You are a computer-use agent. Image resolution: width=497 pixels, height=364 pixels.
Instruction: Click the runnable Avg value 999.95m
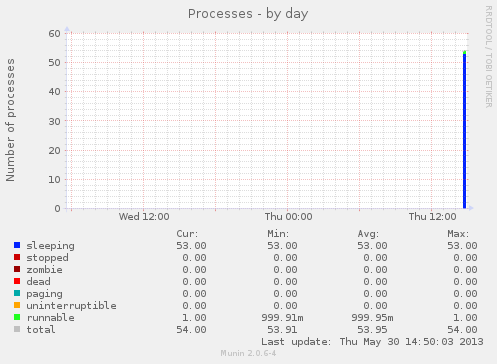[372, 318]
